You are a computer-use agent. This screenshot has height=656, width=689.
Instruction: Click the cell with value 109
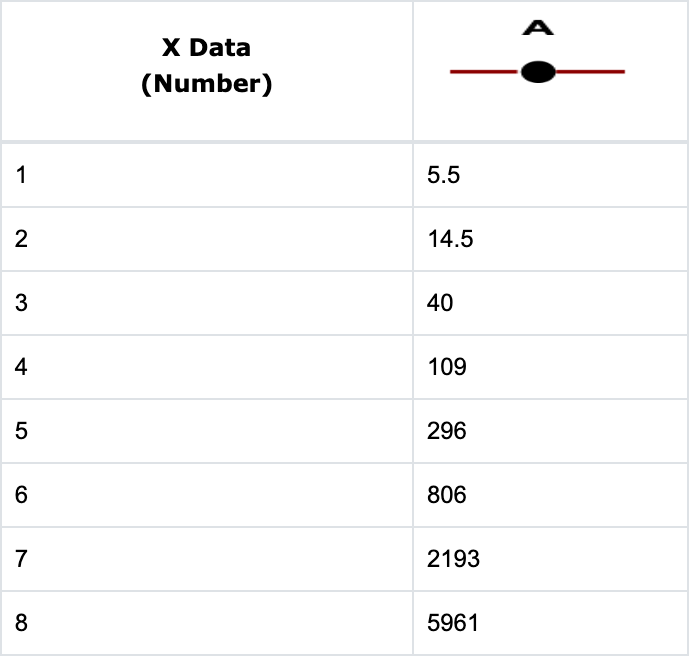click(446, 367)
